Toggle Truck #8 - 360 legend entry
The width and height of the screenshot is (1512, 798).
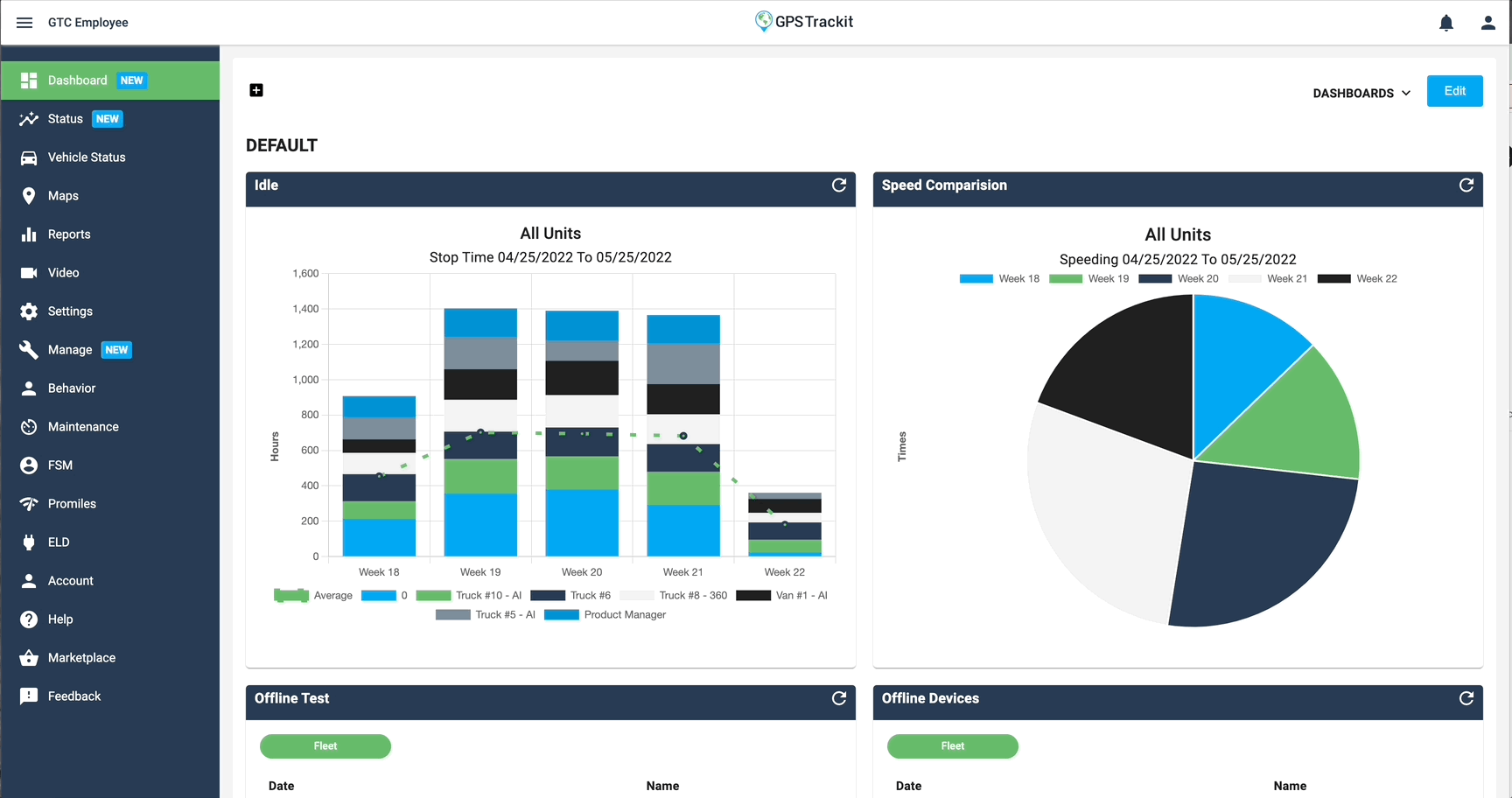[x=674, y=596]
